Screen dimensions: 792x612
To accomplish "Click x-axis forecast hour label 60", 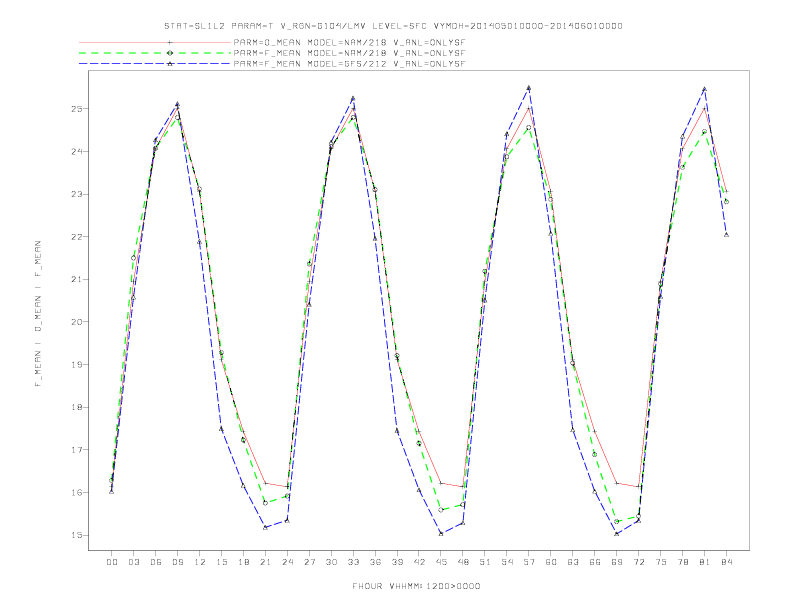I will click(551, 562).
